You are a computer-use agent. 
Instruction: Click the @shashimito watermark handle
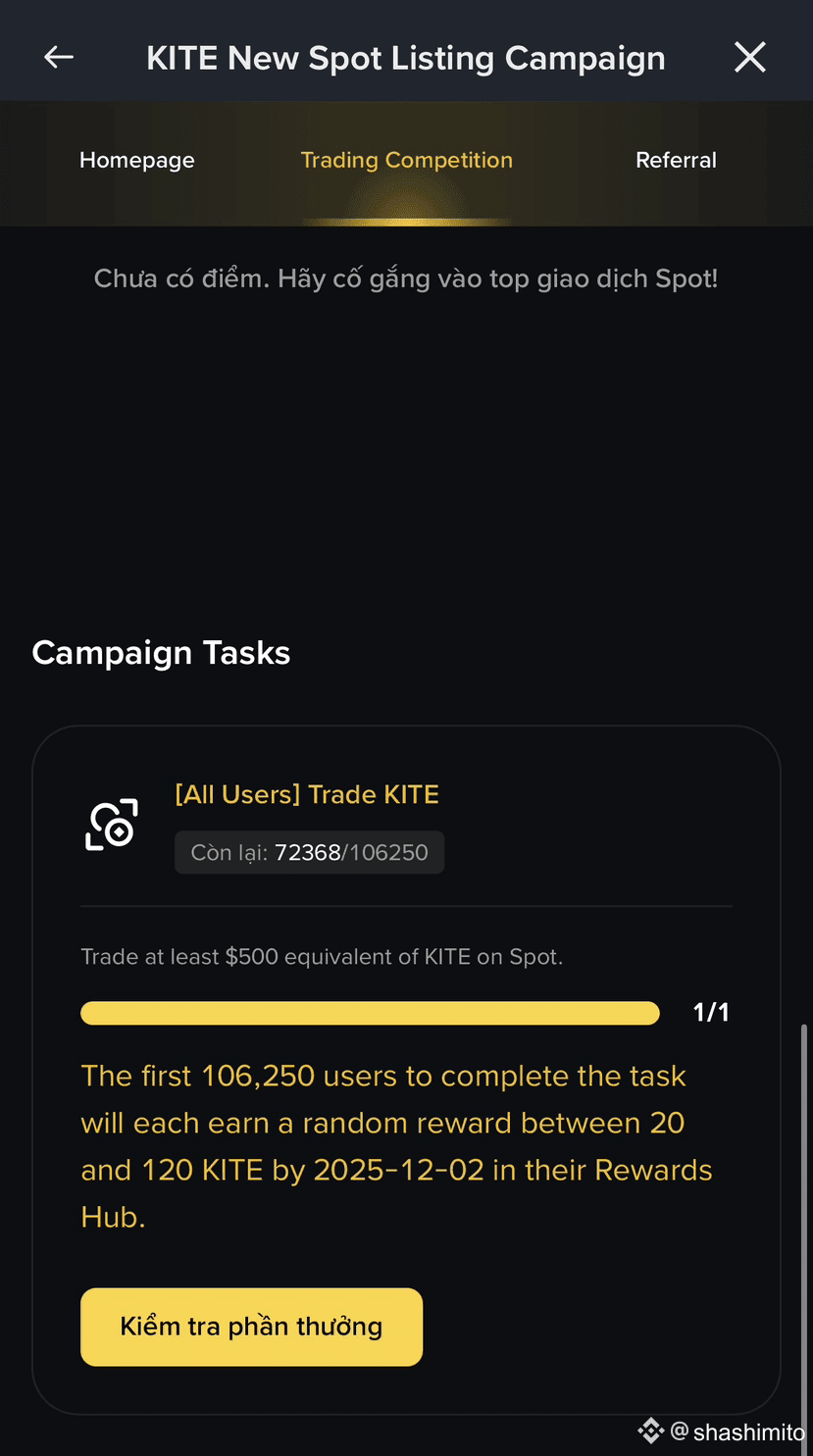[737, 1432]
